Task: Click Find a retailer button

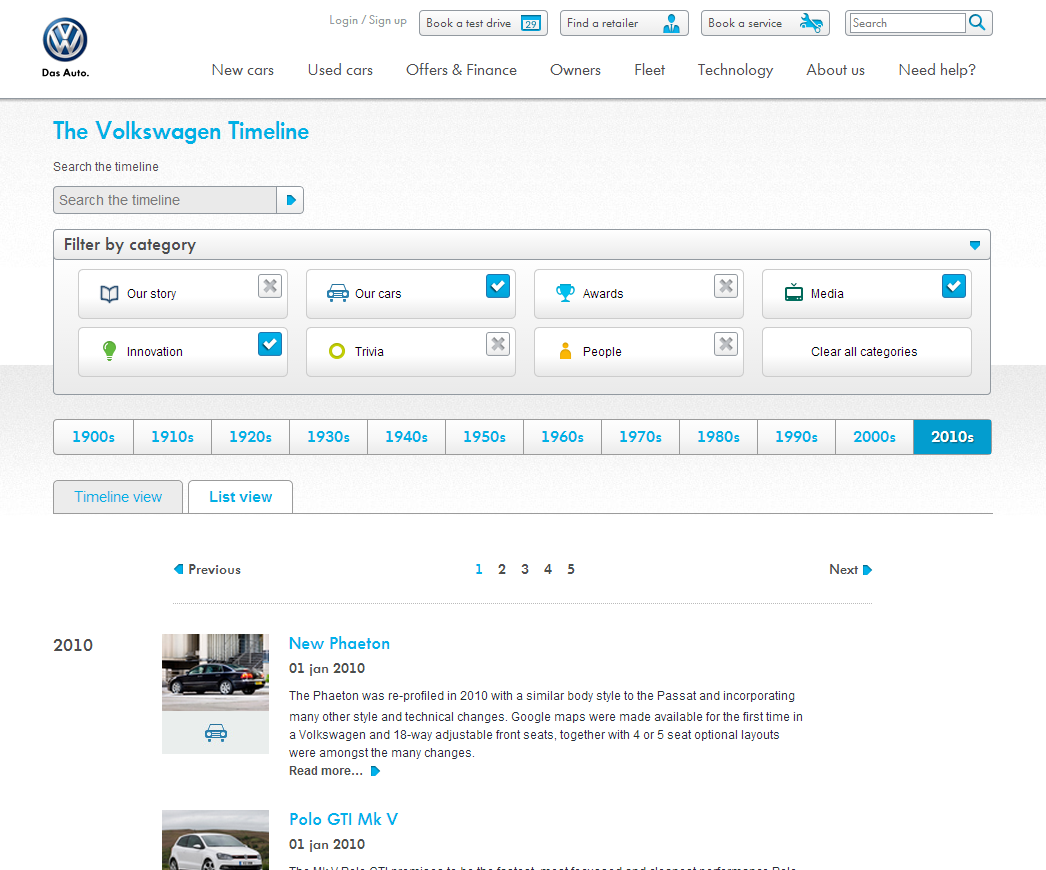Action: 624,23
